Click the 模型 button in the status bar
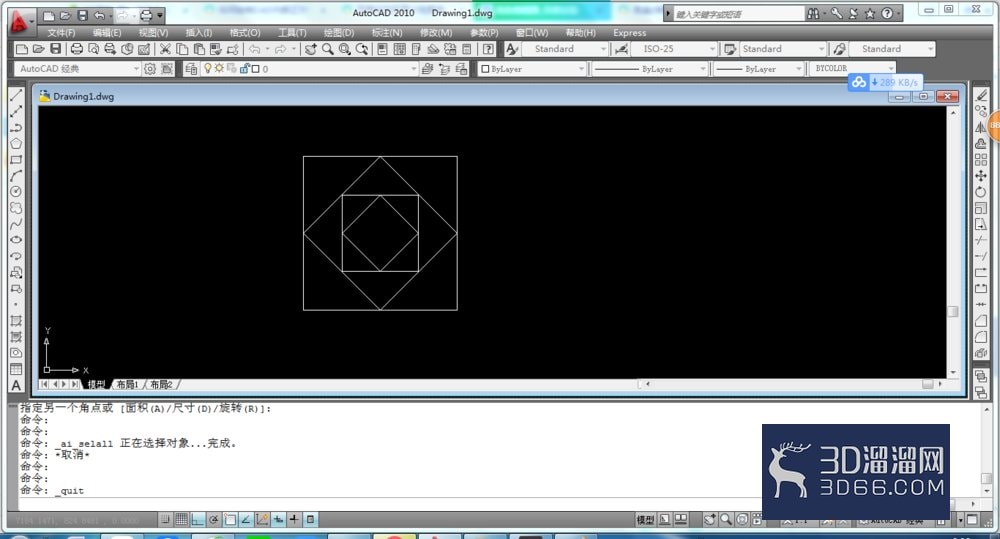The image size is (1000, 539). point(645,520)
